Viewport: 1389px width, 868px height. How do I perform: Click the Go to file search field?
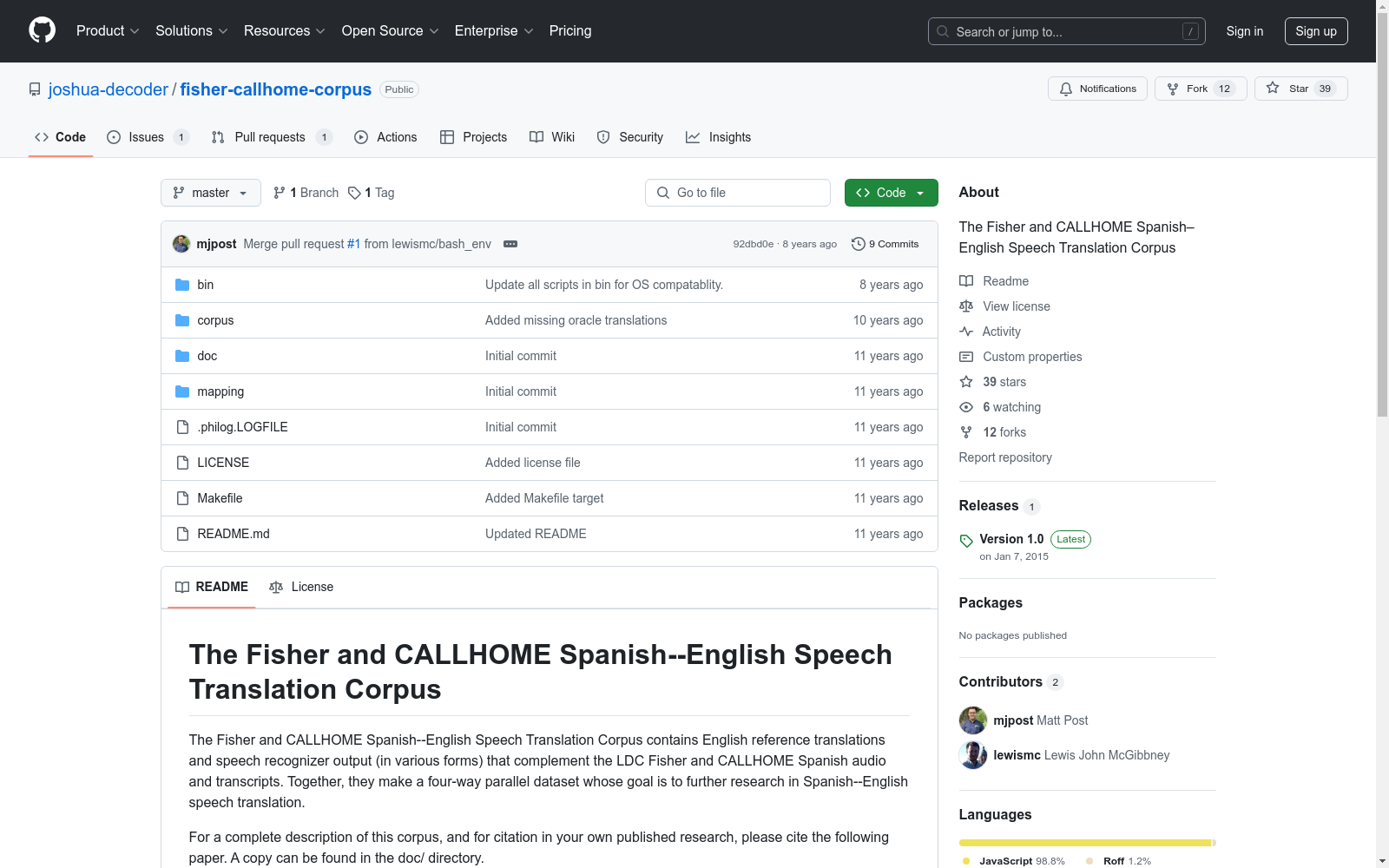point(738,193)
